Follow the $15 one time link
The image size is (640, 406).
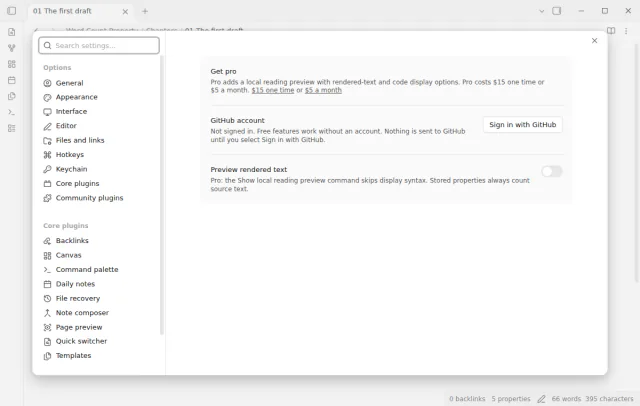tap(273, 90)
